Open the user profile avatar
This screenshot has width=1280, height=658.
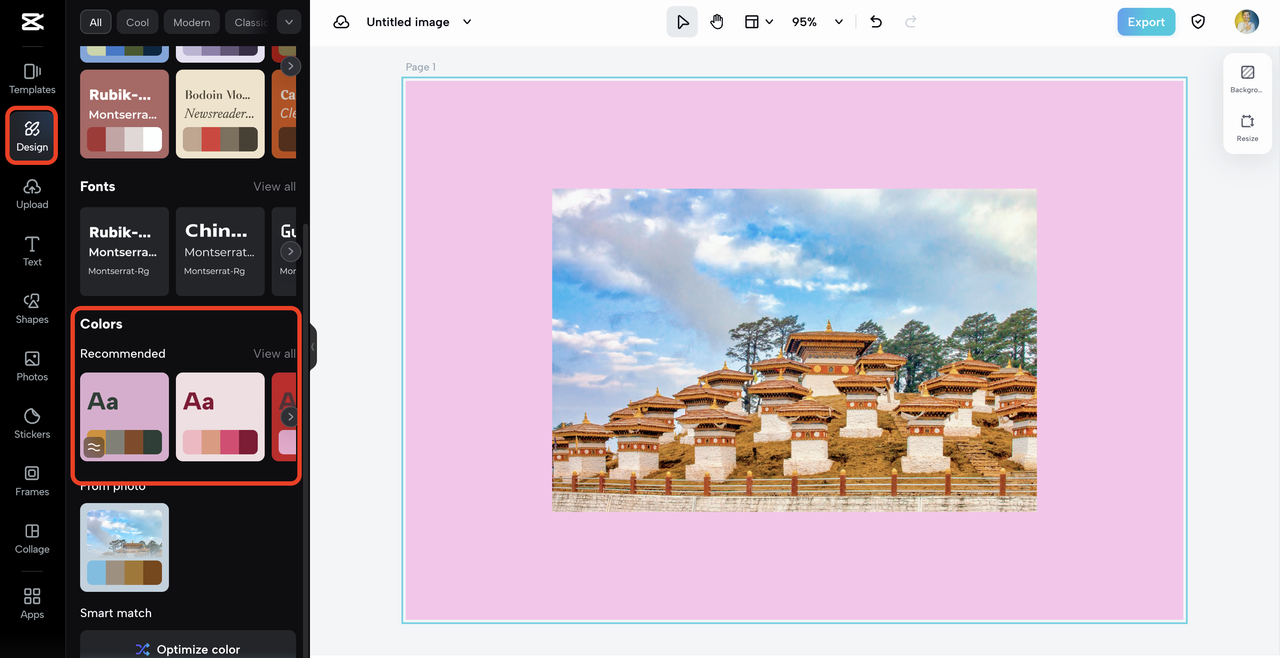click(1246, 22)
